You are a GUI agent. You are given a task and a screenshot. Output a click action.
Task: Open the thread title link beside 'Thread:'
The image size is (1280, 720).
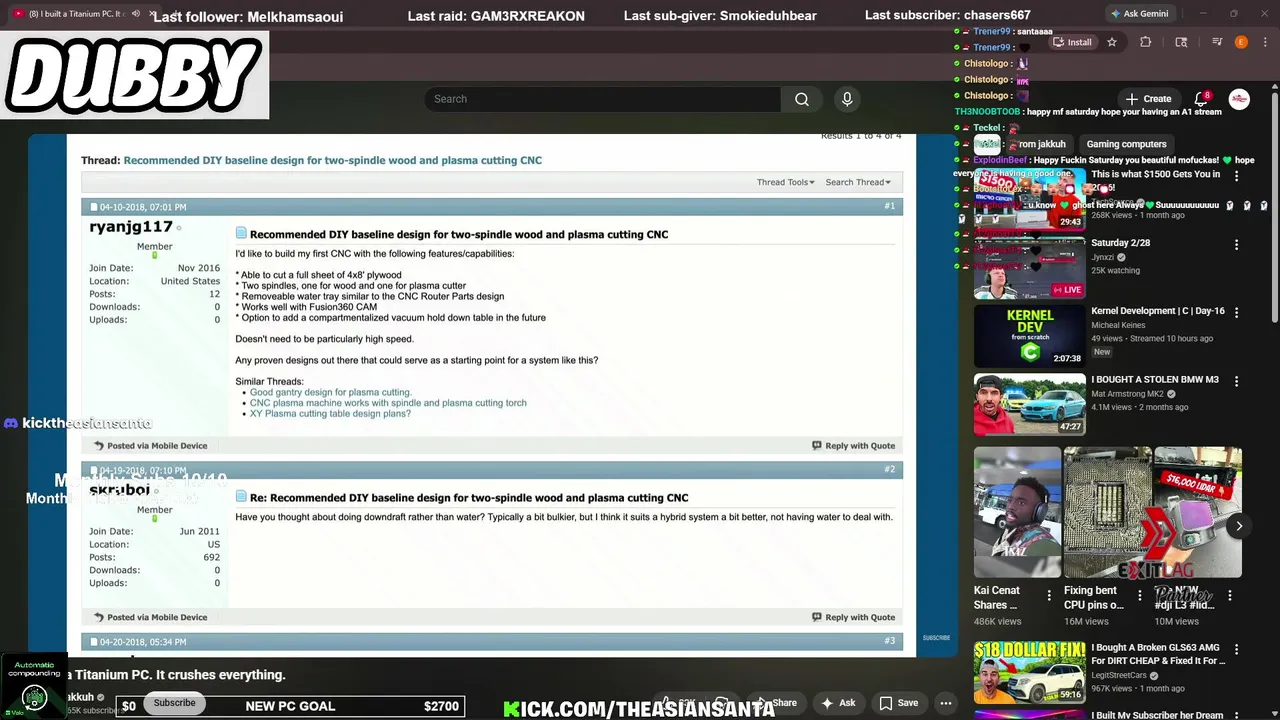(332, 160)
